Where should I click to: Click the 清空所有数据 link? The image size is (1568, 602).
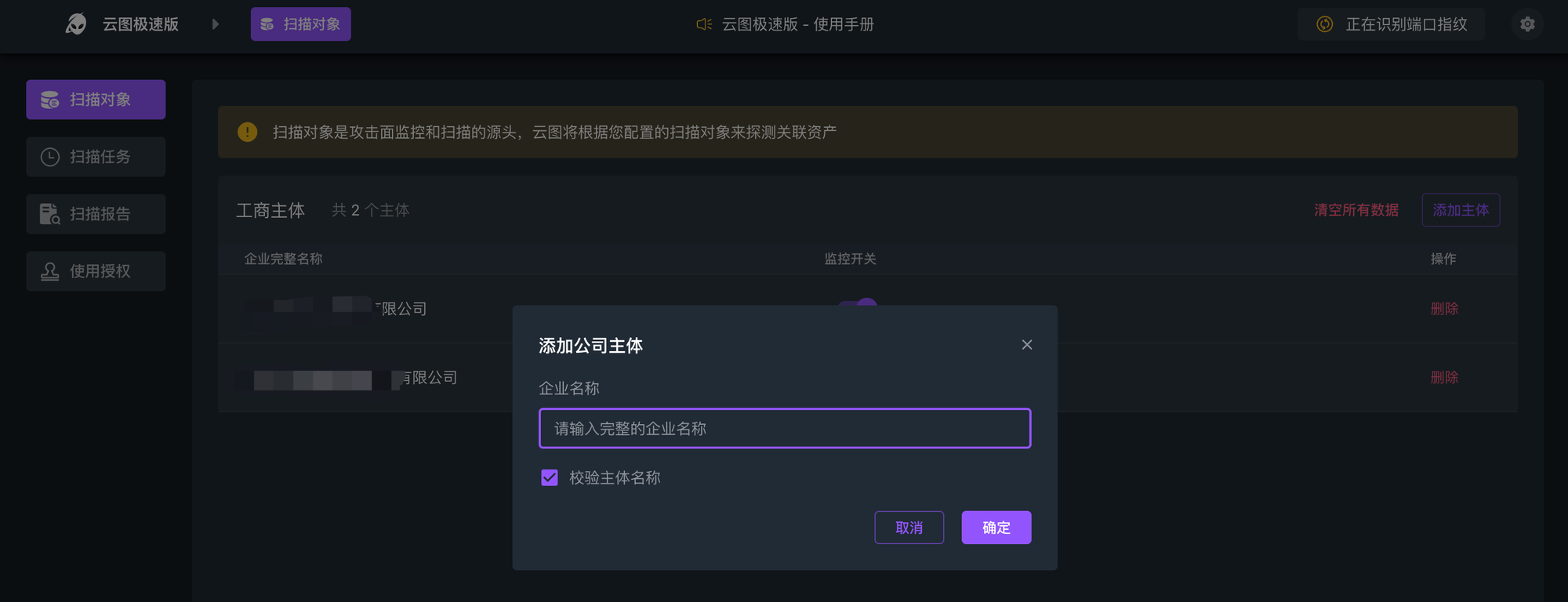tap(1356, 210)
